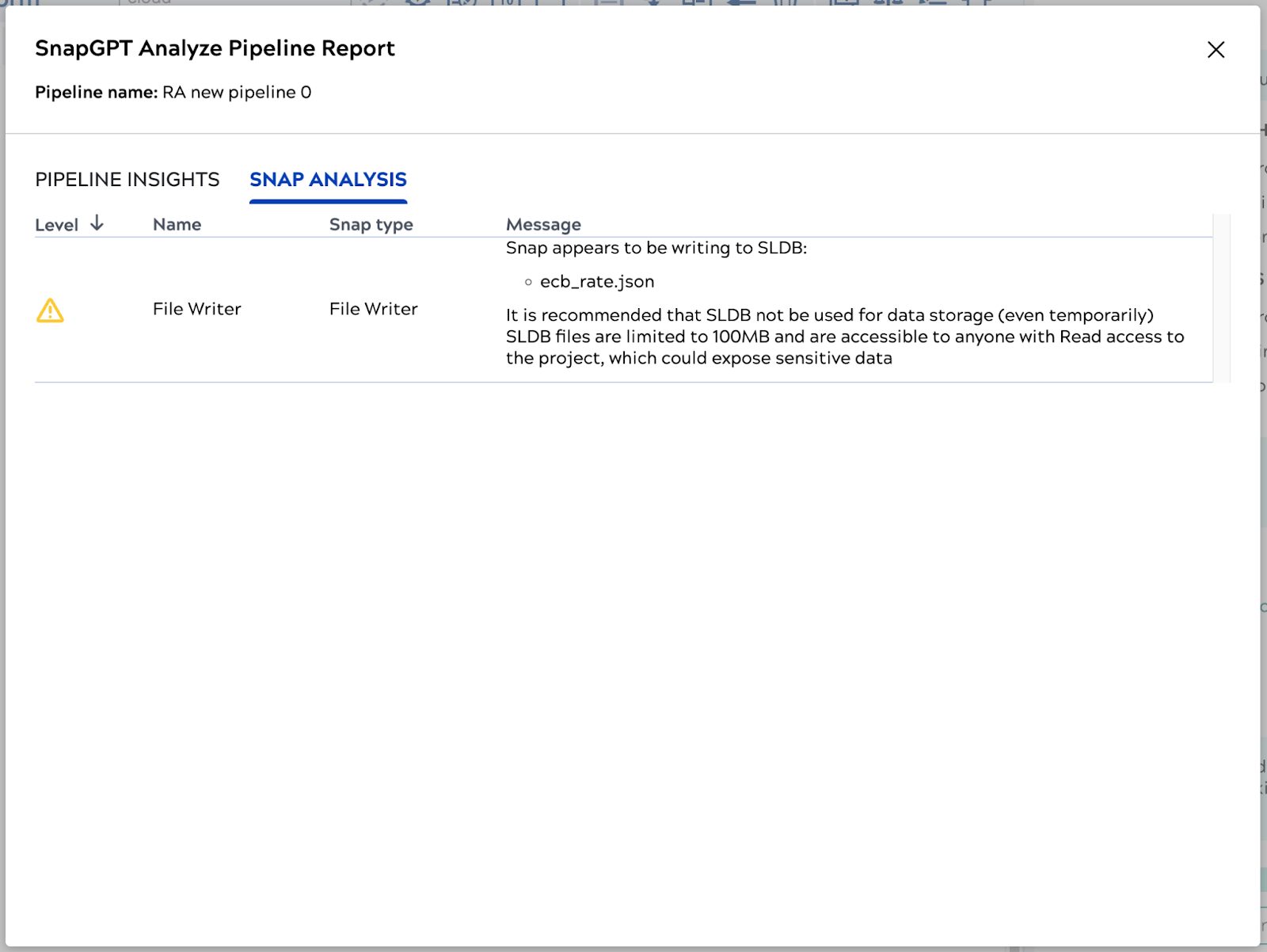Click the 'Pipeline name:' bold label
Viewport: 1267px width, 952px height.
pos(96,93)
